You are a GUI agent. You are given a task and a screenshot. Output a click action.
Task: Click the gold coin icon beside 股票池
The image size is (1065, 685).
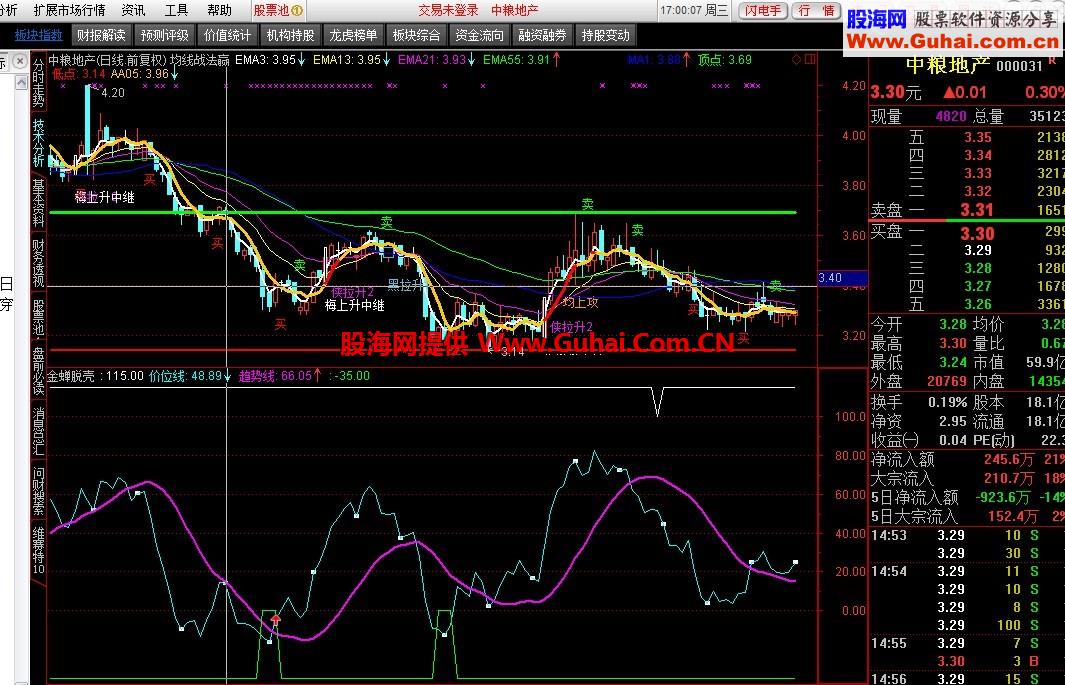pos(297,11)
